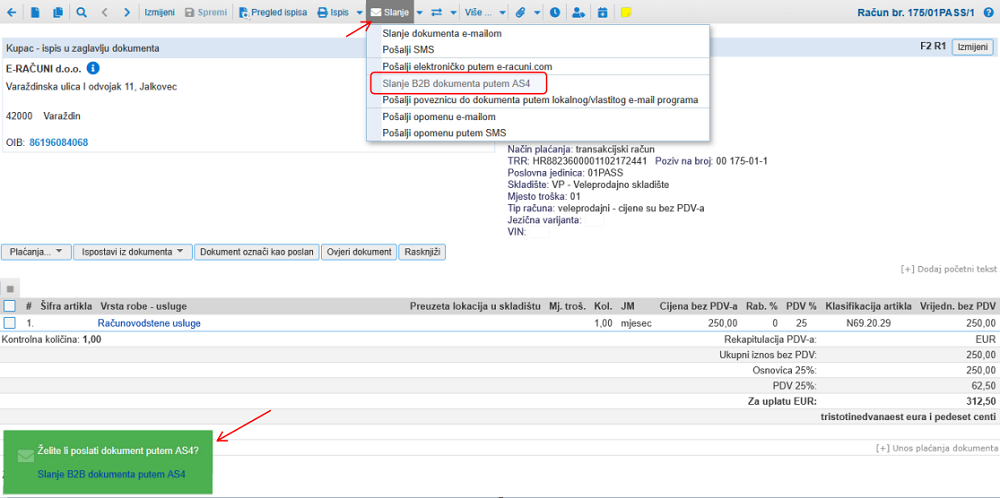Screen dimensions: 1000x498
Task: Click Slanje B2B dokumenta link in green popup
Action: (112, 474)
